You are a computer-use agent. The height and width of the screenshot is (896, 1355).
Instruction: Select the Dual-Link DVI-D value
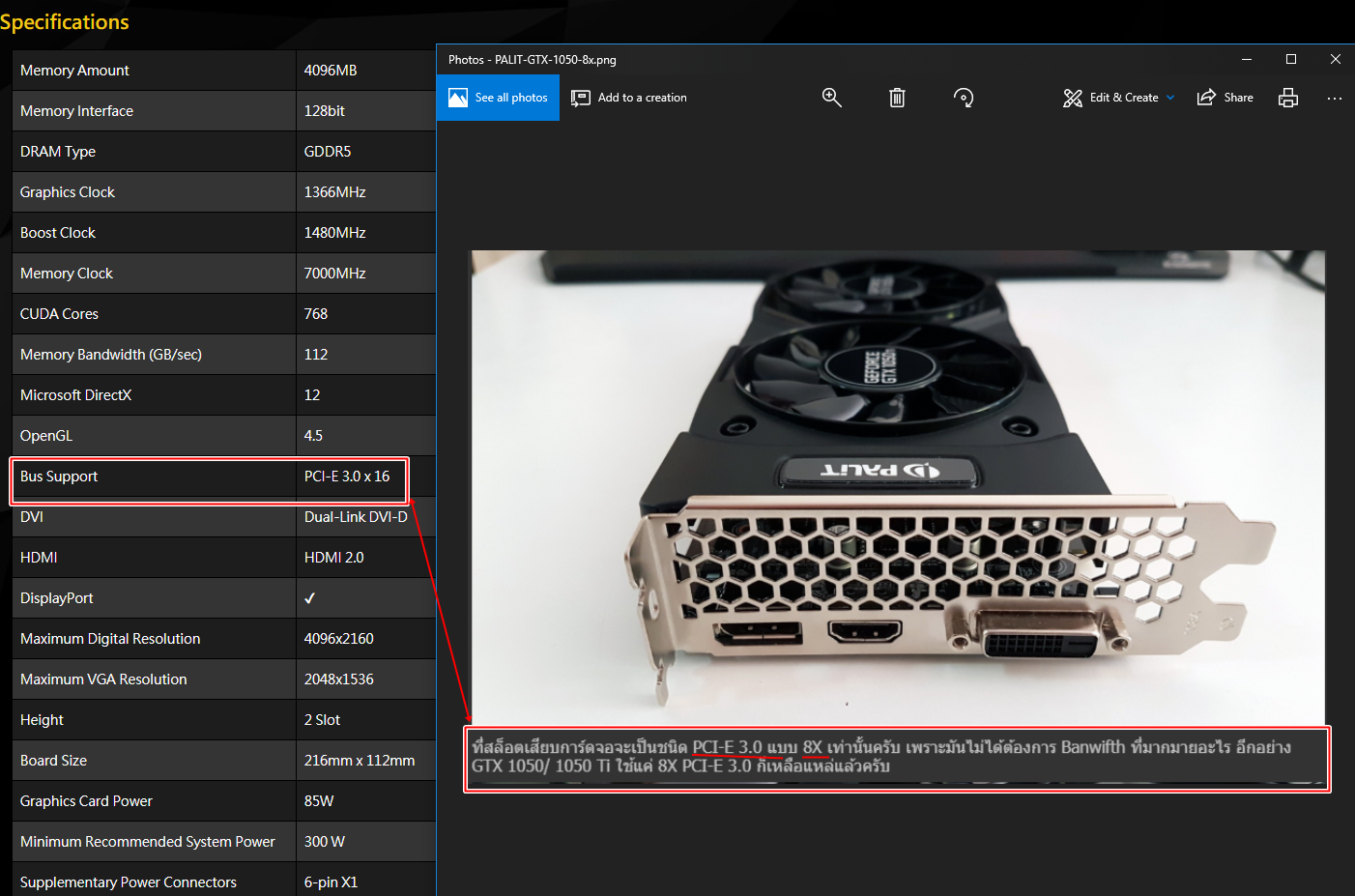[x=356, y=517]
